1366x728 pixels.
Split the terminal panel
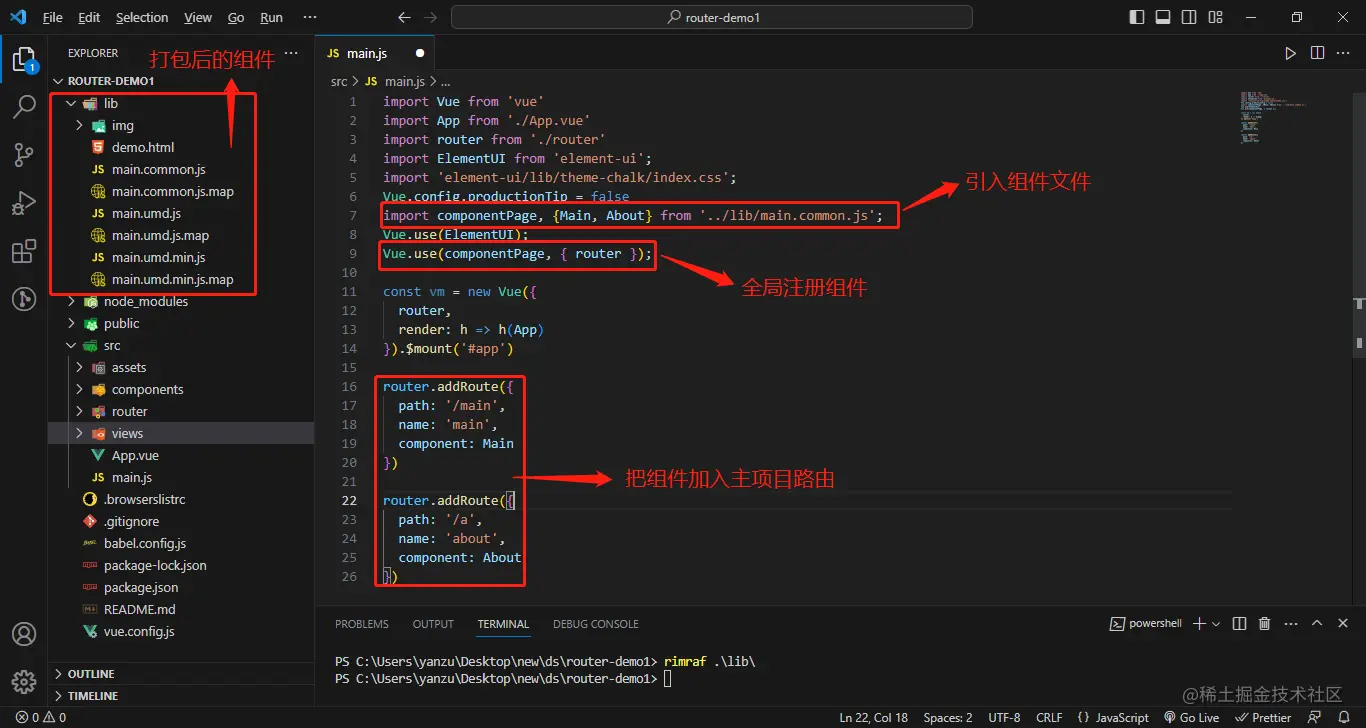pyautogui.click(x=1239, y=623)
